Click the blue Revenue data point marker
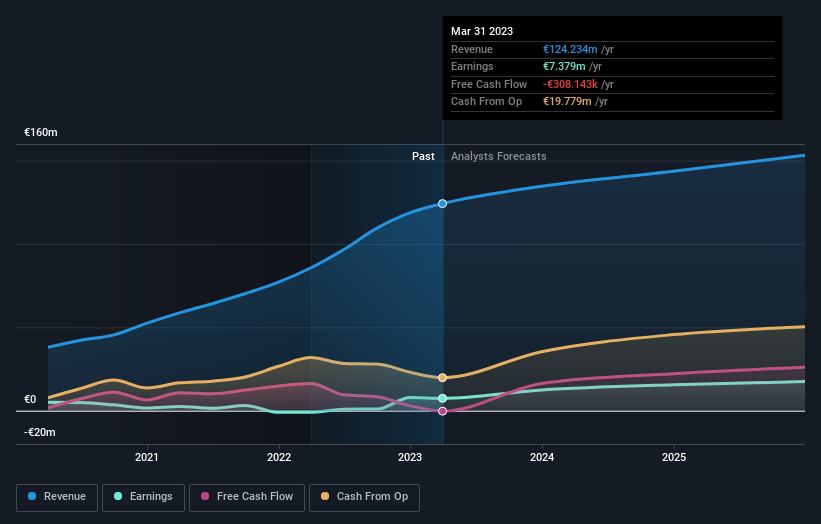The height and width of the screenshot is (524, 821). coord(442,204)
